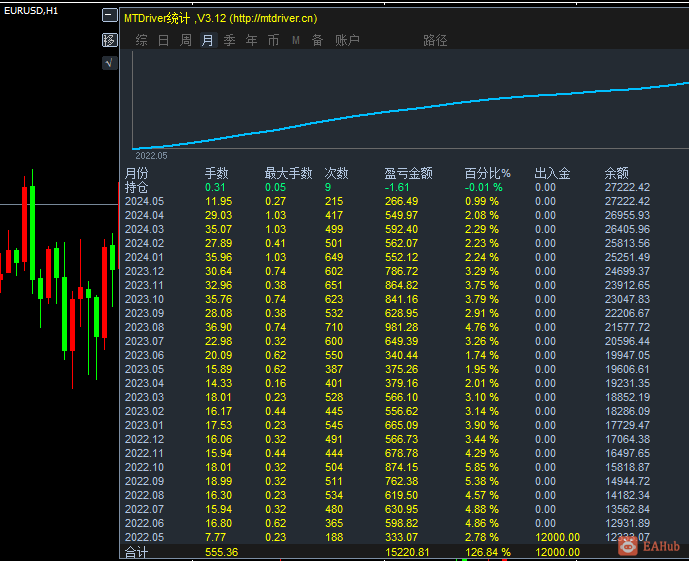Collapse the MTDriver panel with minus icon
Image resolution: width=689 pixels, height=561 pixels.
coord(109,15)
